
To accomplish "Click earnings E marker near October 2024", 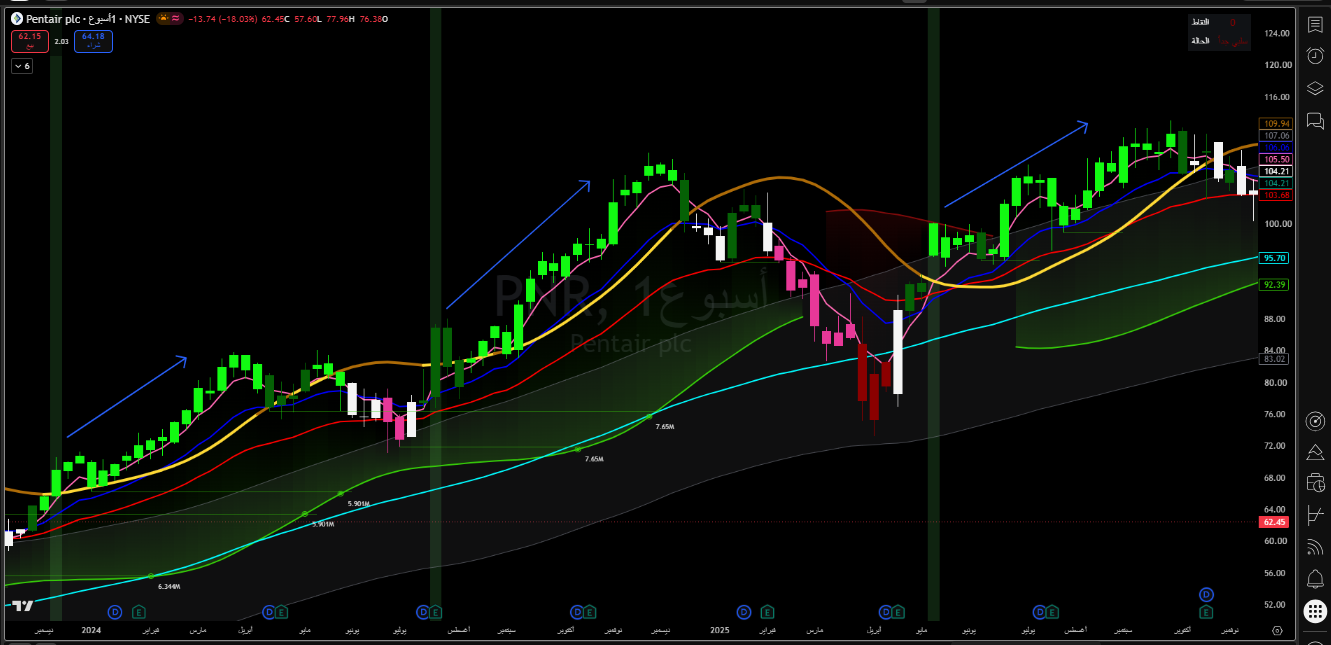I will [x=590, y=611].
